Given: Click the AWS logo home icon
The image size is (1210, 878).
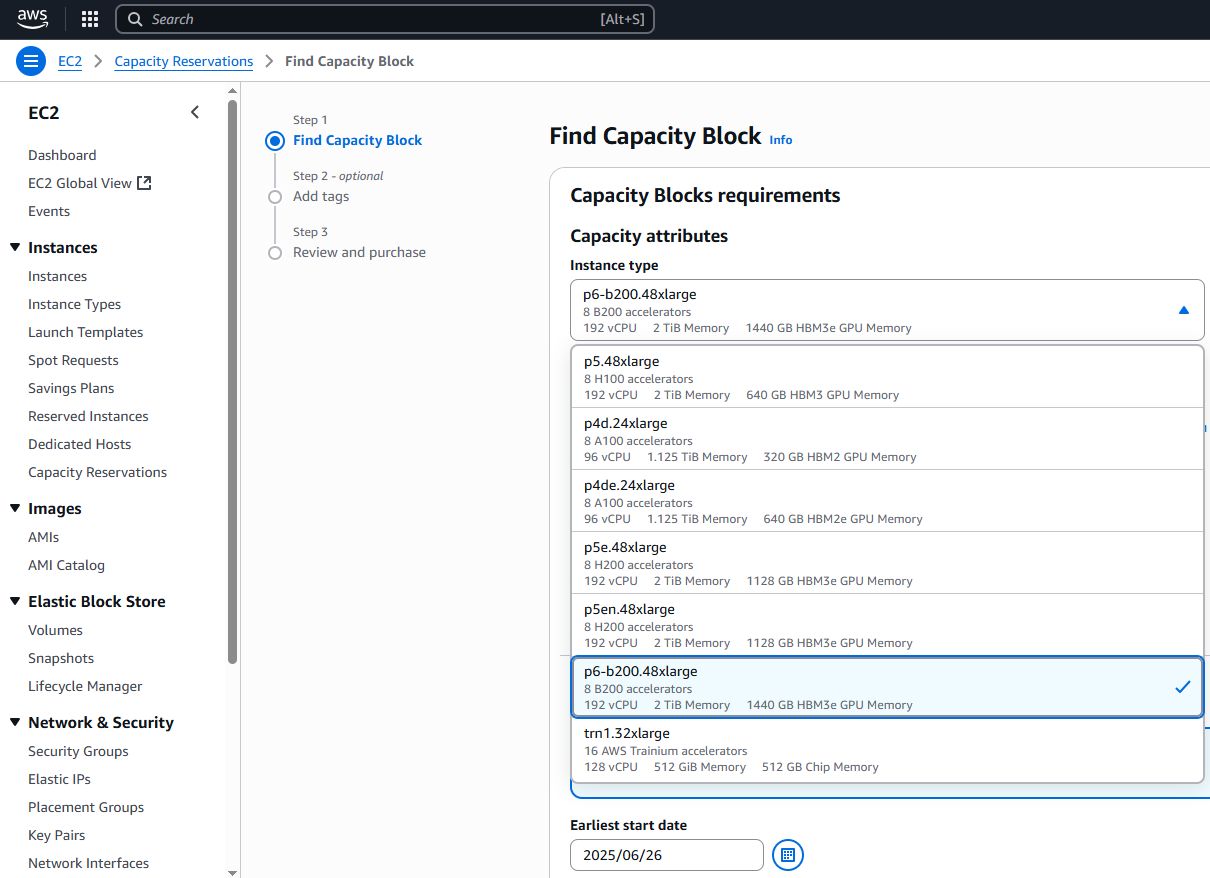Looking at the screenshot, I should click(x=32, y=19).
